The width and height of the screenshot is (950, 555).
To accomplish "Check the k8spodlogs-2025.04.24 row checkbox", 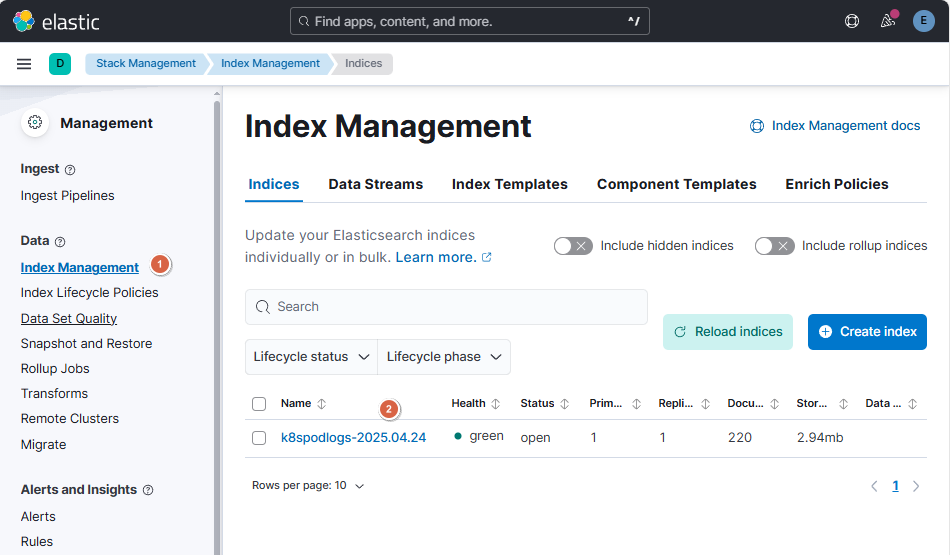I will [x=259, y=438].
